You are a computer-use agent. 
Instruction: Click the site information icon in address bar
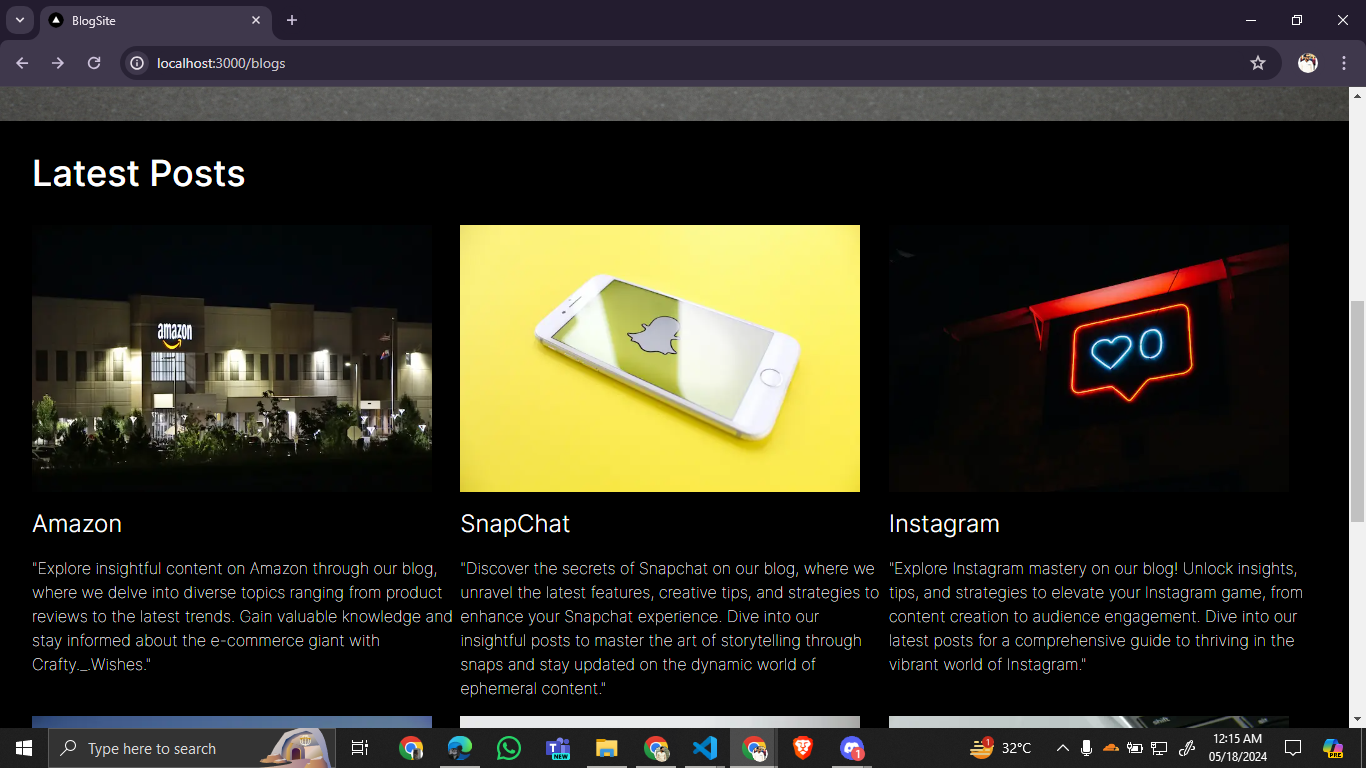[x=137, y=63]
